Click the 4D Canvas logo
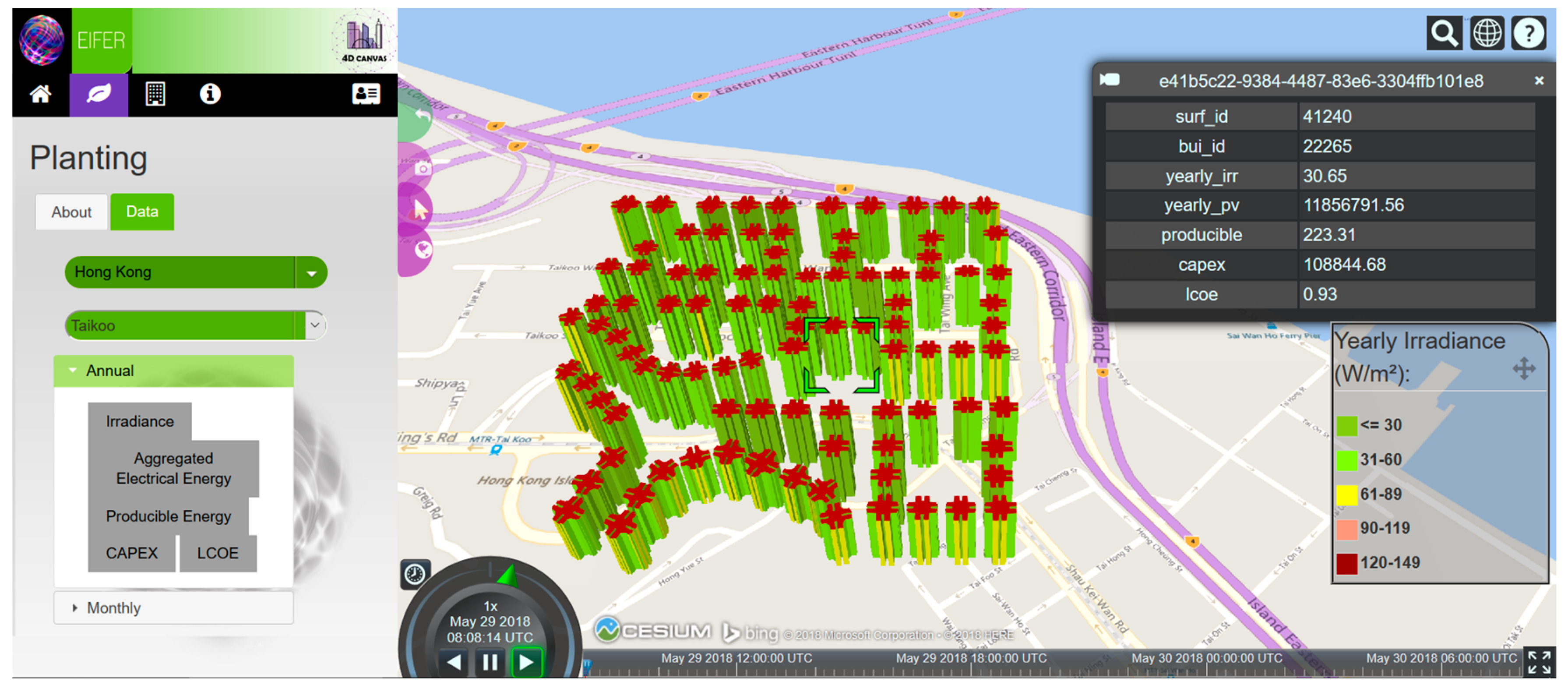The height and width of the screenshot is (692, 1568). [364, 40]
